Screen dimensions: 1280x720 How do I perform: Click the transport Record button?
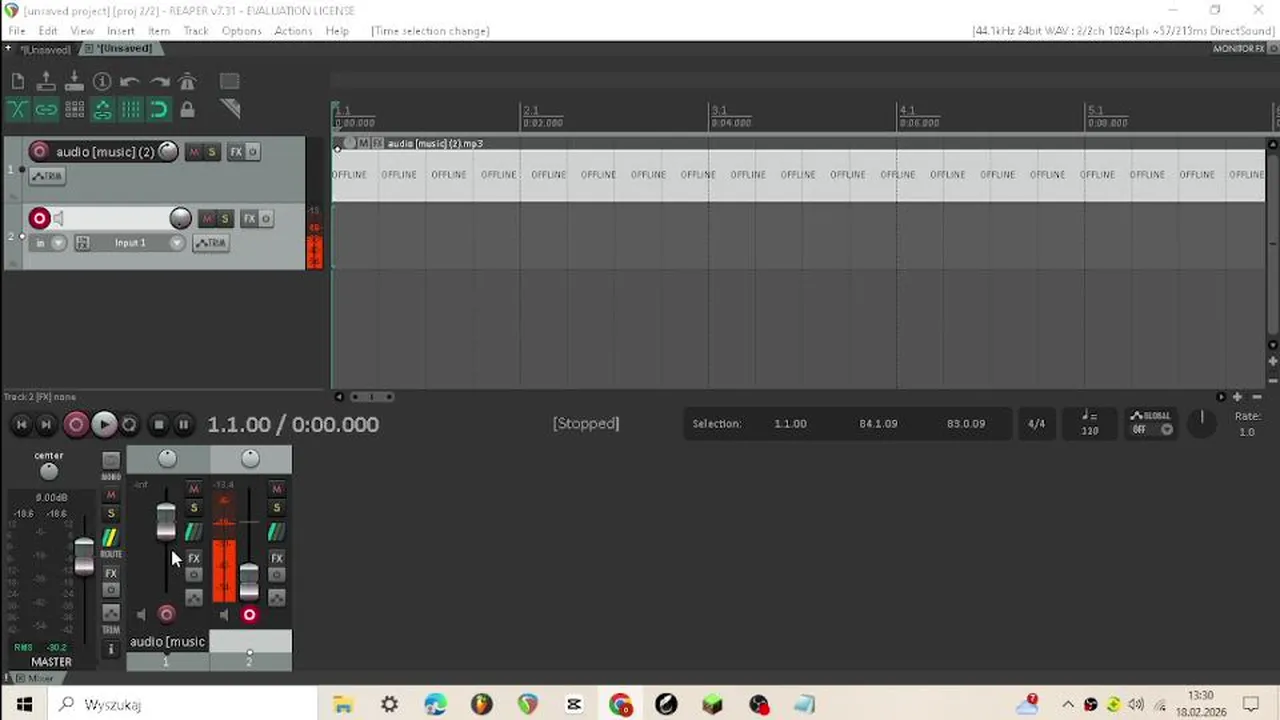(x=75, y=425)
